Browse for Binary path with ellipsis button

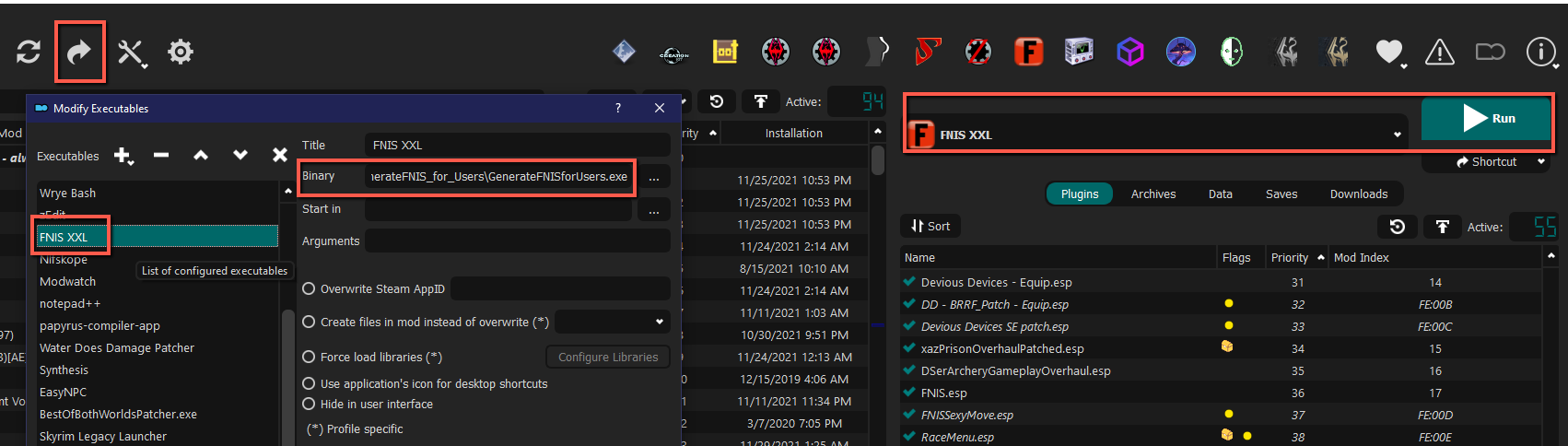coord(654,177)
